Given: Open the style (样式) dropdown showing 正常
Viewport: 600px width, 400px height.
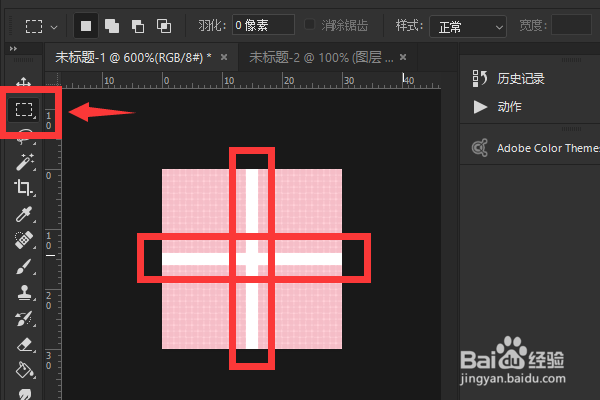Looking at the screenshot, I should [x=468, y=26].
